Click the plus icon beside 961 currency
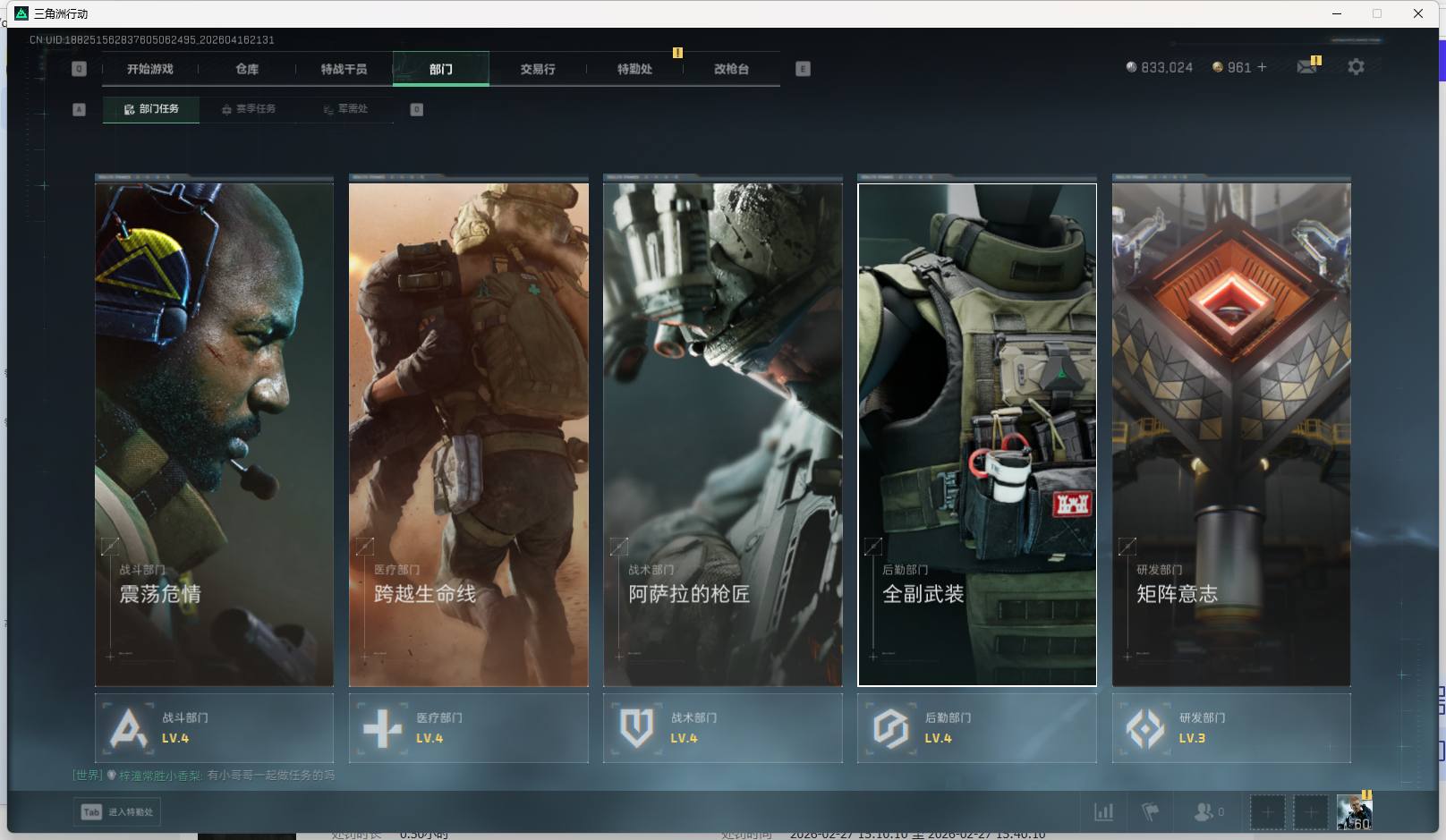The height and width of the screenshot is (840, 1446). (x=1263, y=67)
